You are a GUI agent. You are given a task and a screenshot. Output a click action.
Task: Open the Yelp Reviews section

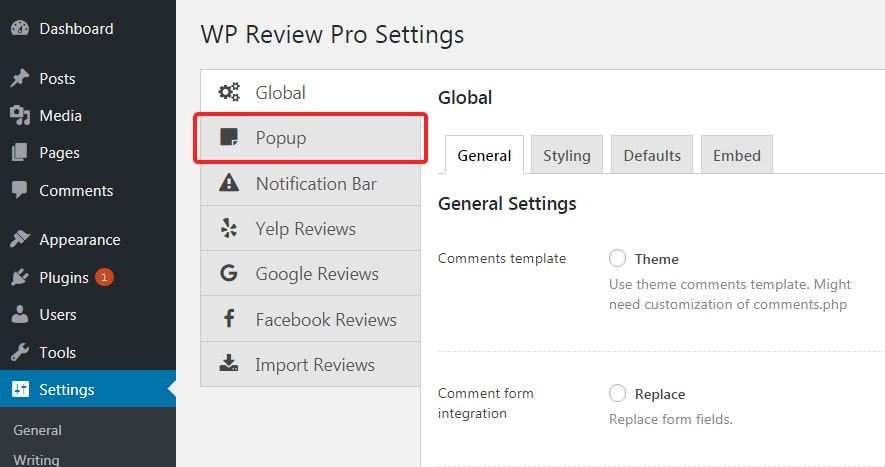tap(310, 228)
